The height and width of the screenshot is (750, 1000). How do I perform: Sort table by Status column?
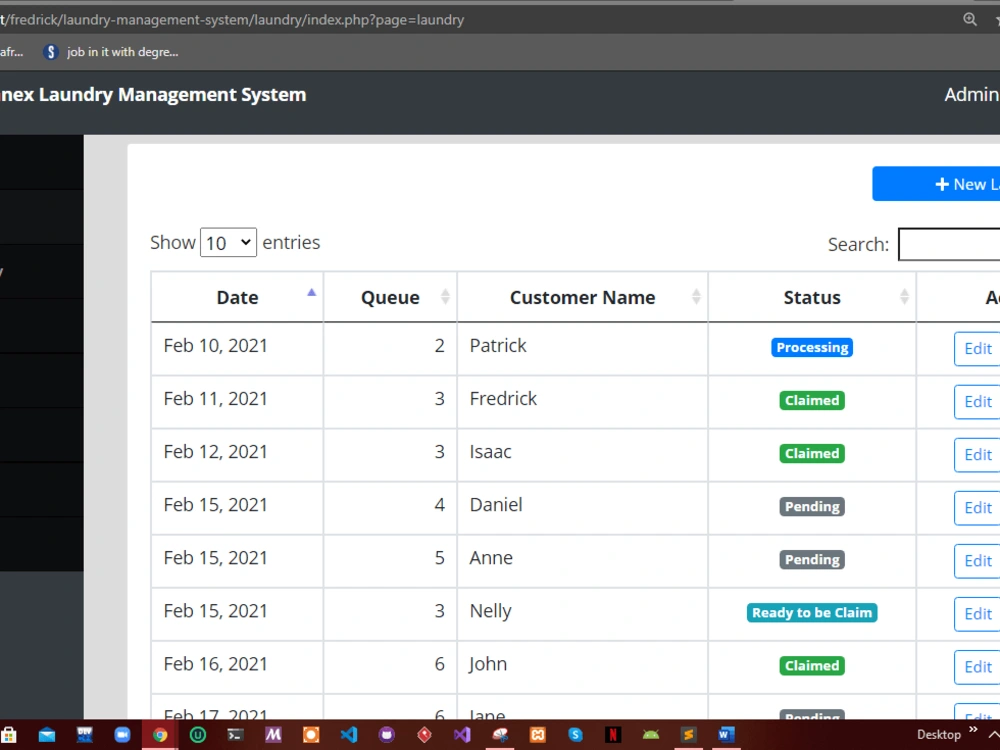click(812, 297)
